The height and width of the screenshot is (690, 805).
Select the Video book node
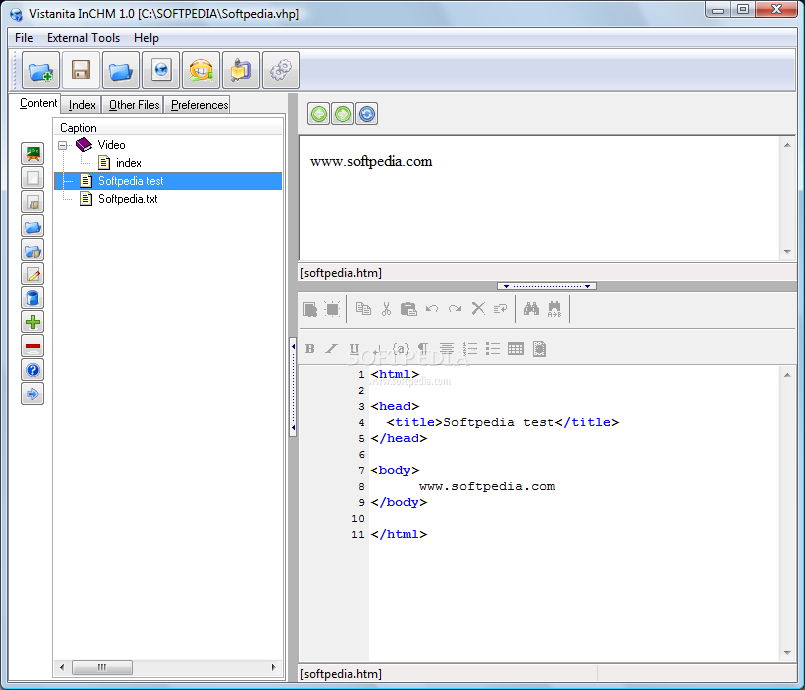111,145
